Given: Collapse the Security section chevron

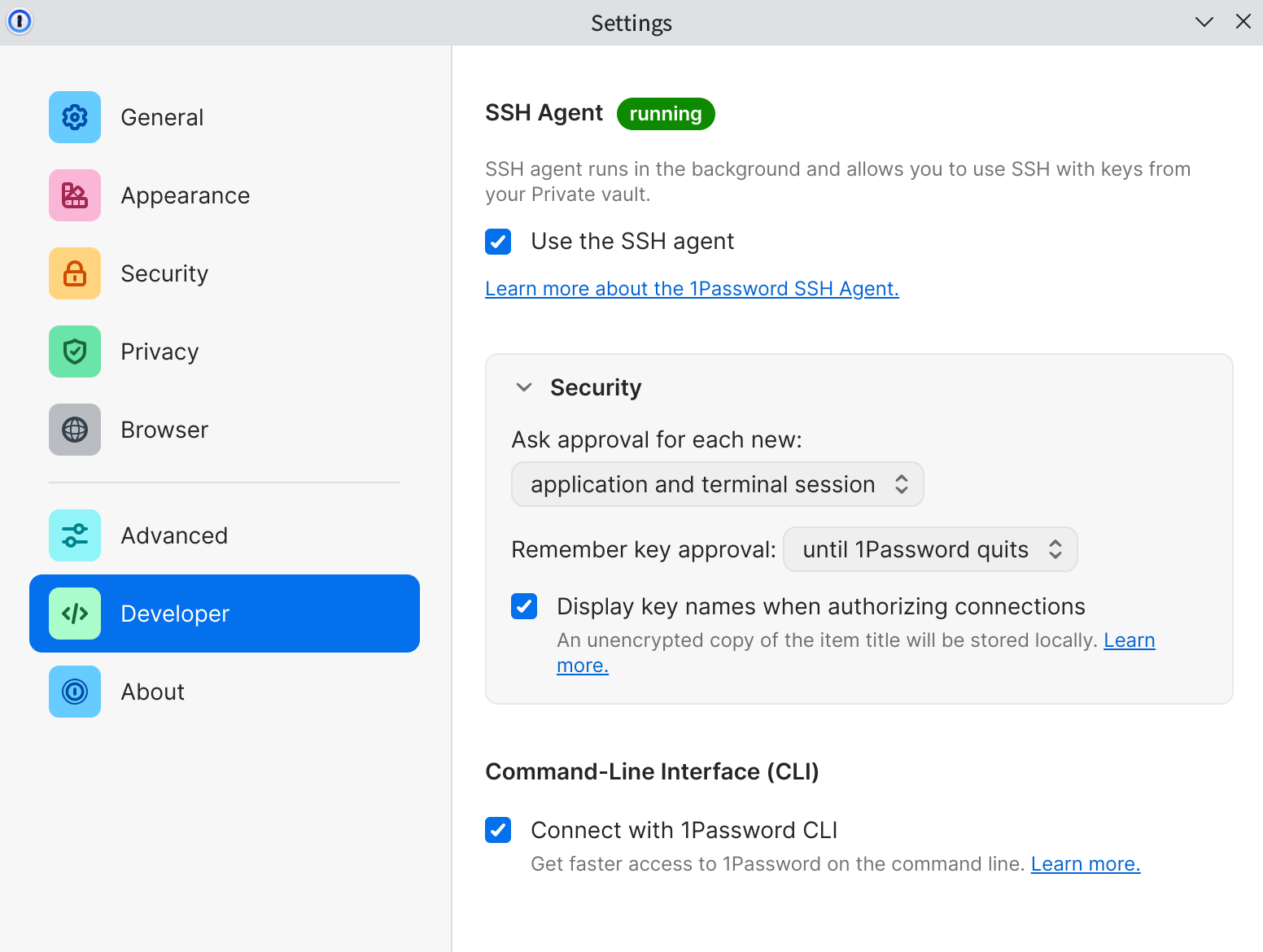Looking at the screenshot, I should coord(524,387).
